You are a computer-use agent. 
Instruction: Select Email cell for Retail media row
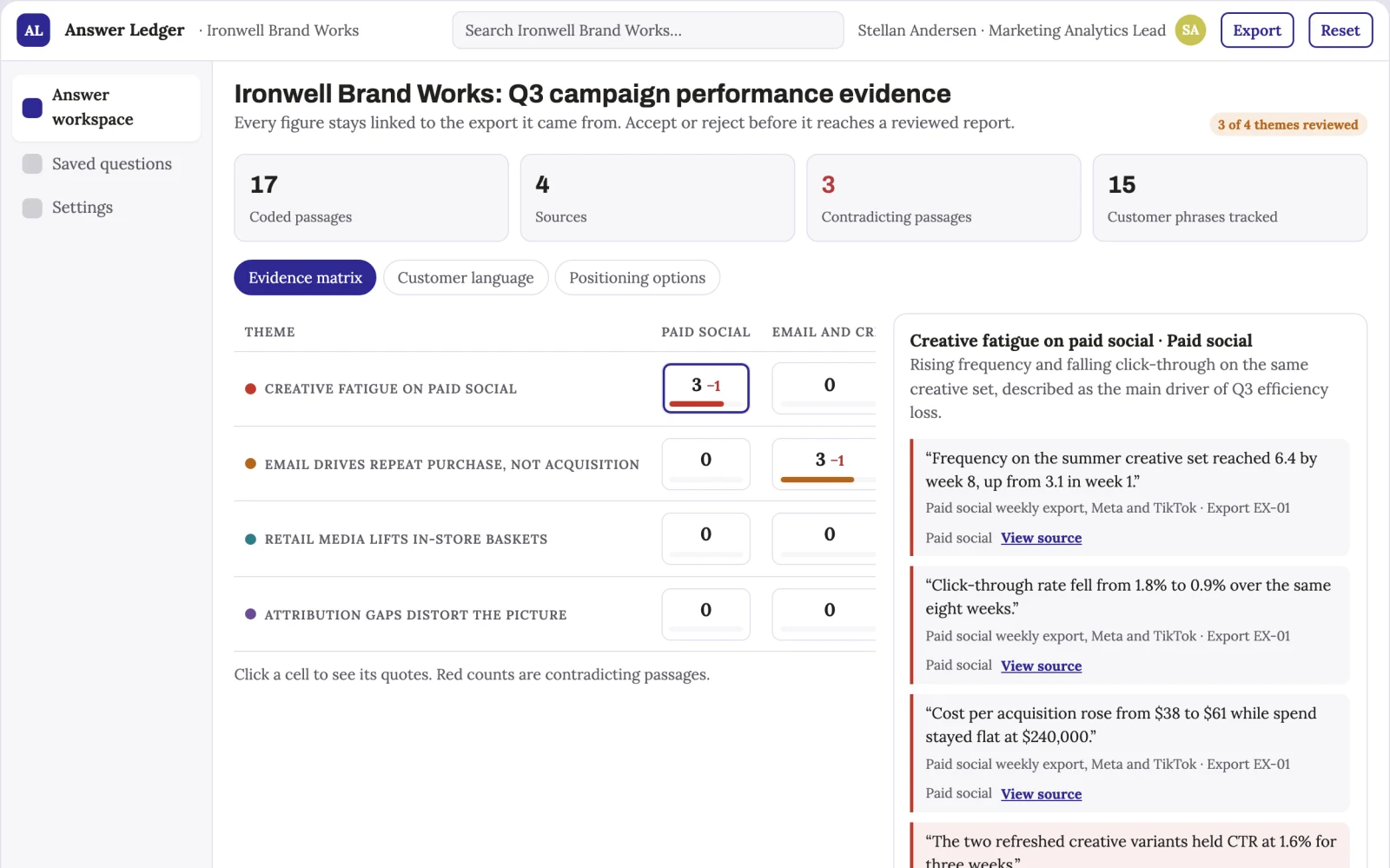tap(824, 539)
